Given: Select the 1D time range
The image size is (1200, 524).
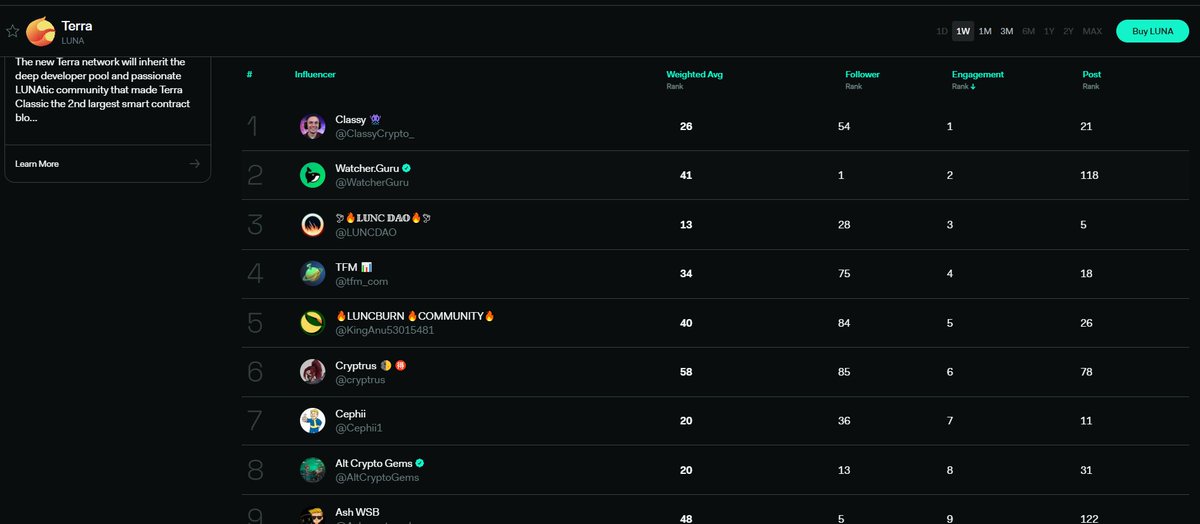Looking at the screenshot, I should [x=942, y=31].
